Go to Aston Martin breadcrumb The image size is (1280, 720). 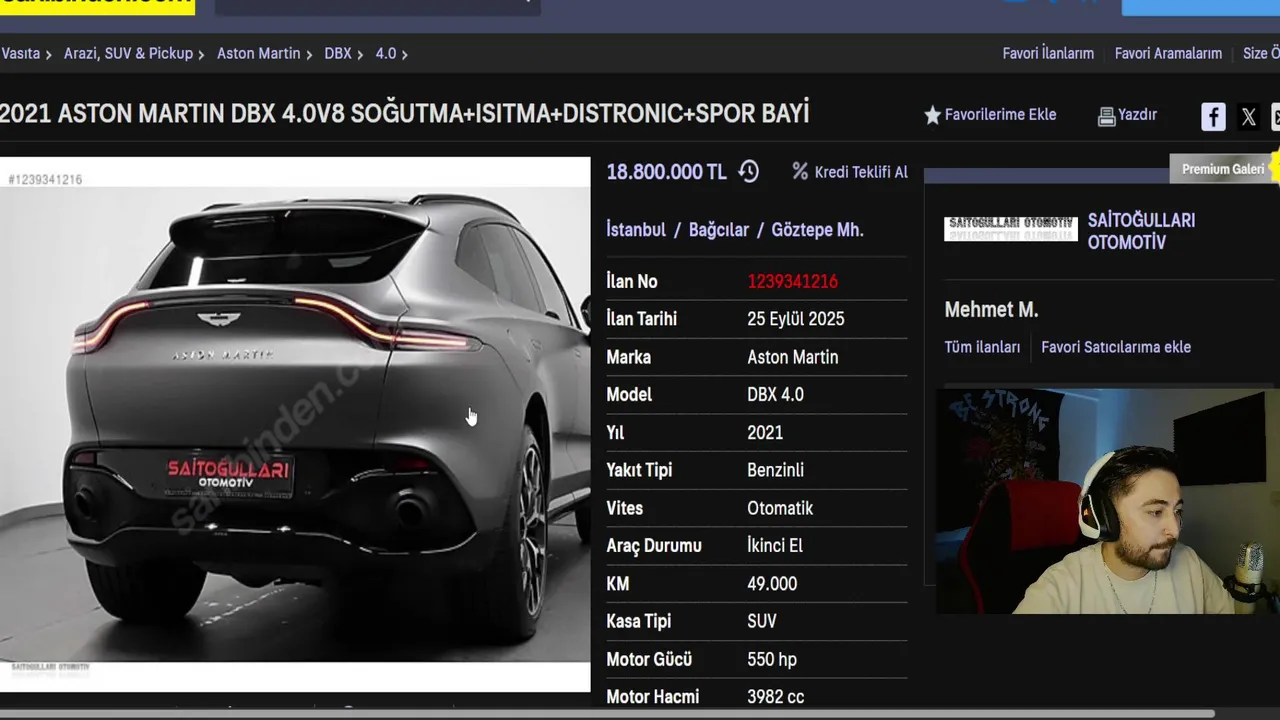pos(258,54)
